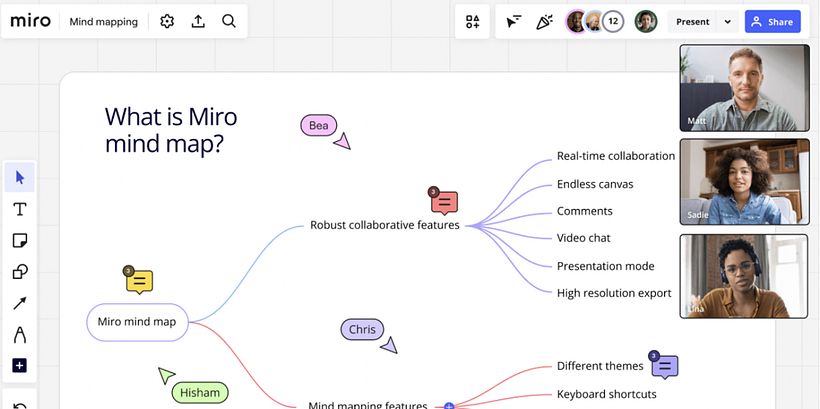Click the What is Miro mind map? heading
The height and width of the screenshot is (409, 820).
tap(171, 130)
